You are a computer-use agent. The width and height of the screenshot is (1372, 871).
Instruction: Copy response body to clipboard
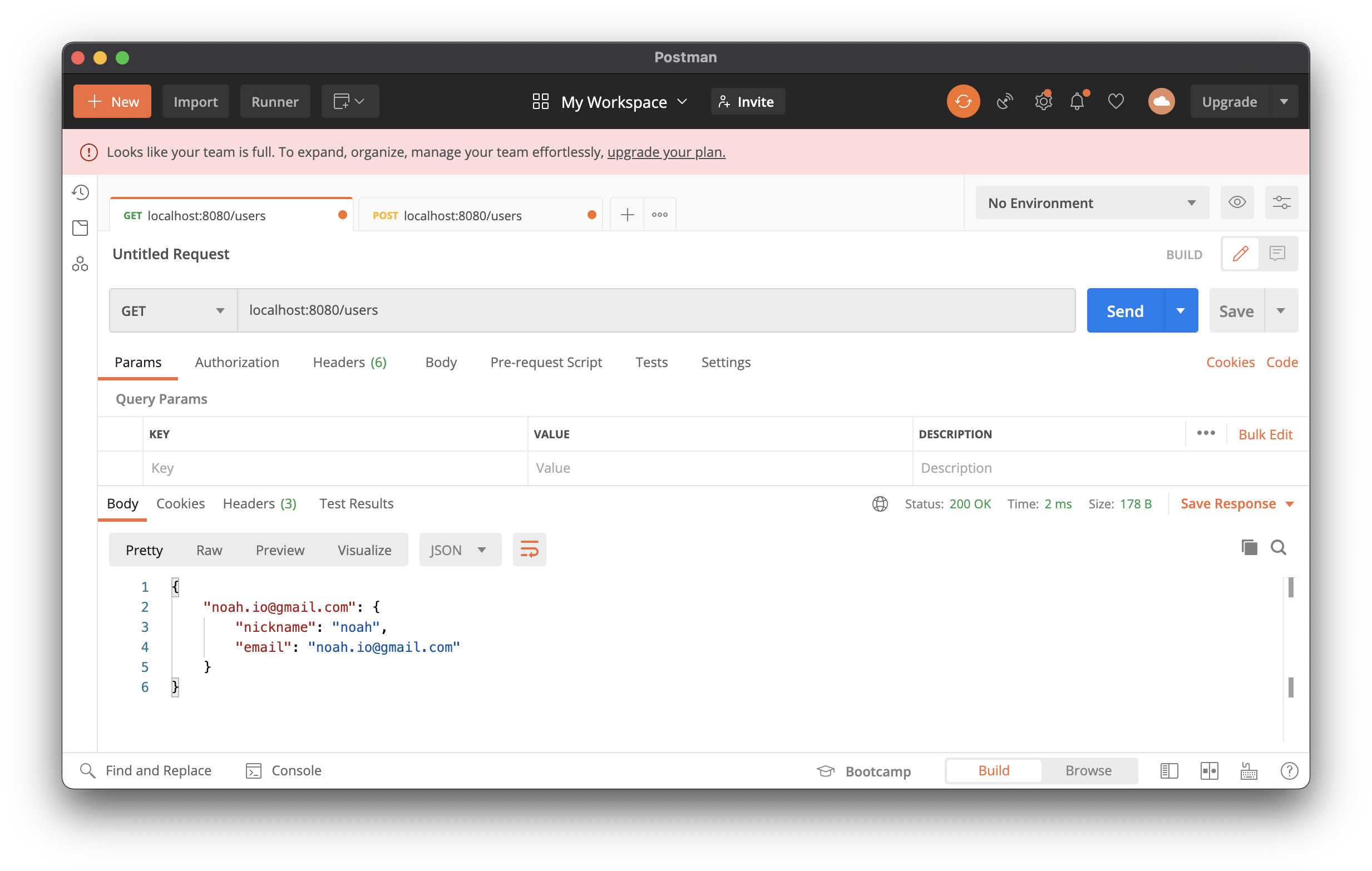click(1249, 547)
